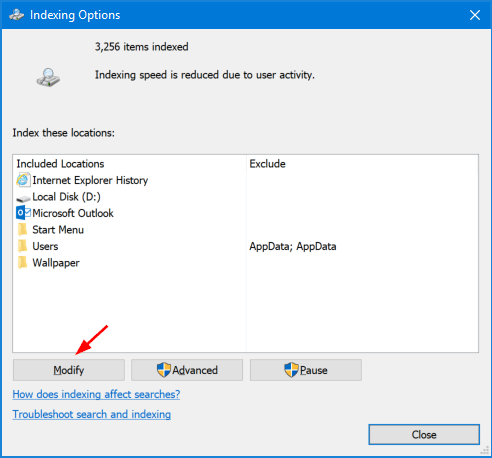
Task: Click the indexing status magnifier drive icon
Action: click(x=48, y=77)
